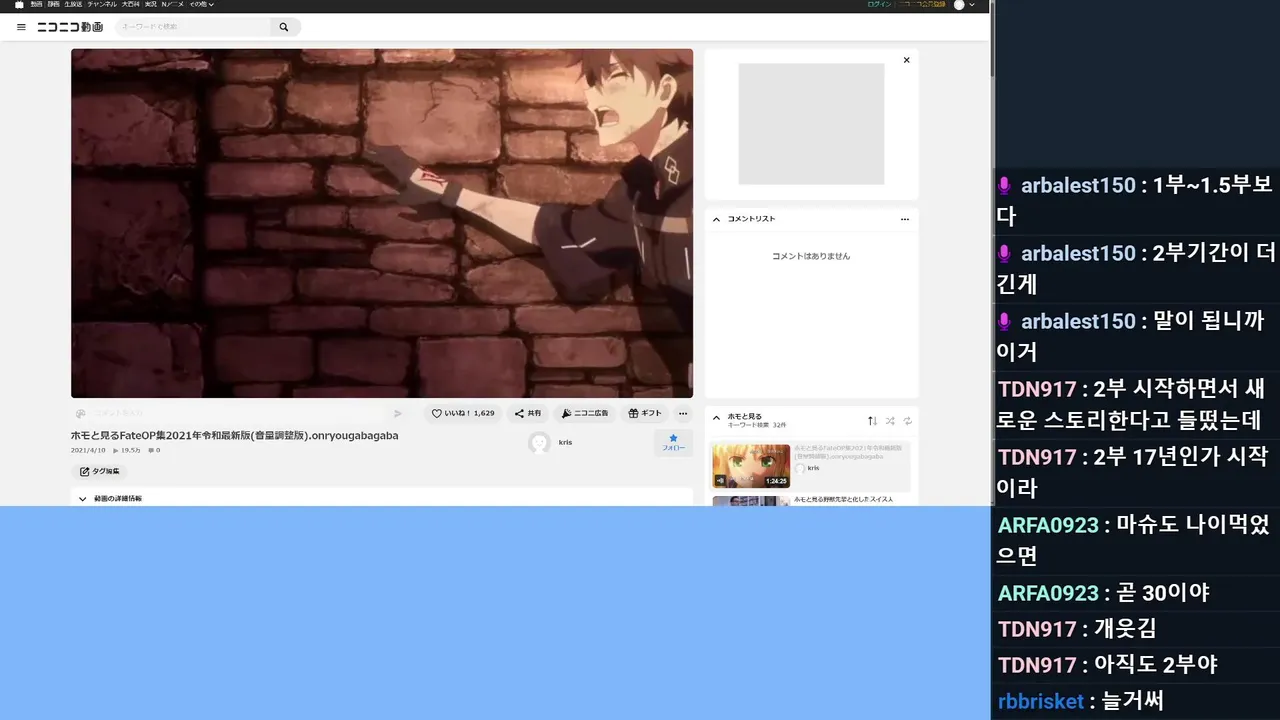
Task: Click the rbbrisket chat username
Action: point(1041,701)
